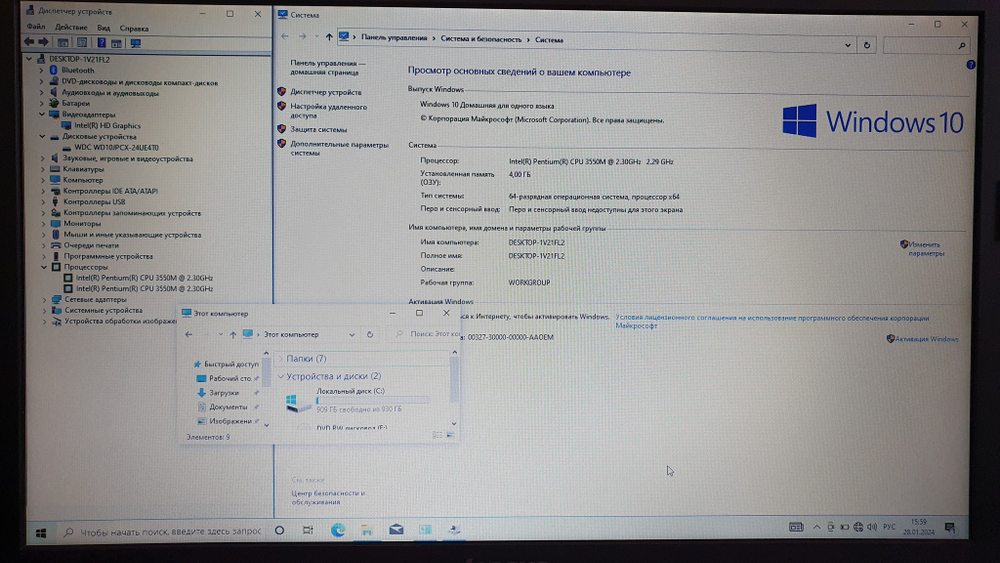The image size is (1000, 563).
Task: Select the WDC WD10JPCX-24UE4T0 disk
Action: click(116, 147)
